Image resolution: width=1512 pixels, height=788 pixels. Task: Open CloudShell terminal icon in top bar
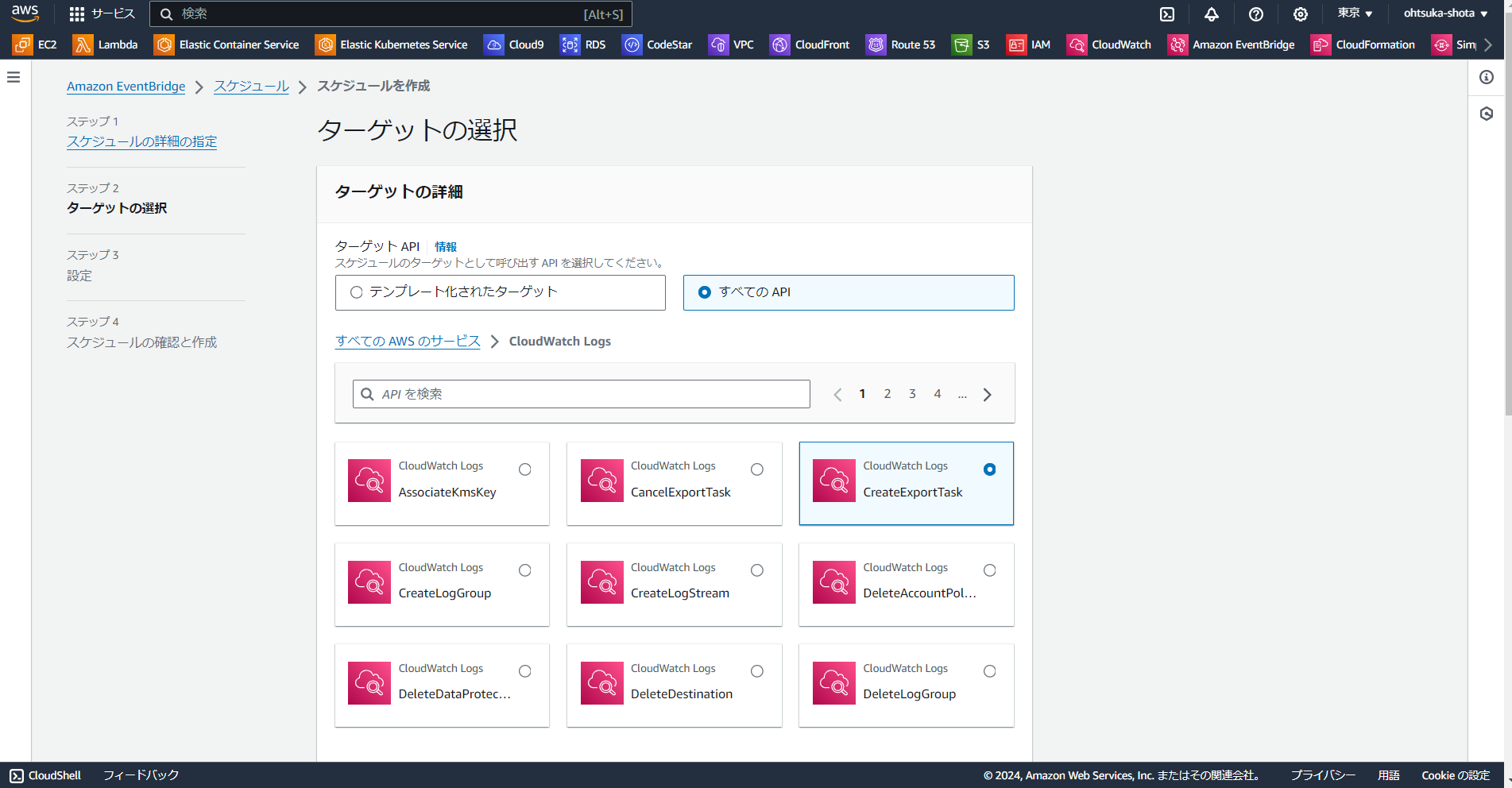(1167, 14)
